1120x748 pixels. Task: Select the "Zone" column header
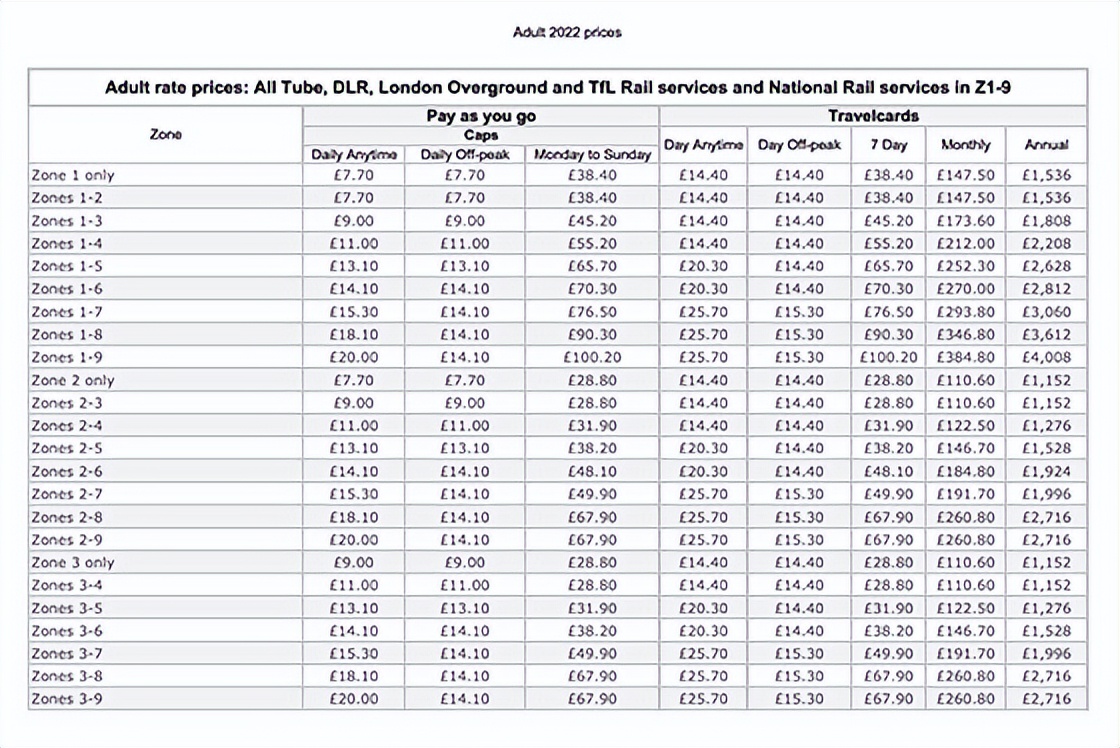pos(165,134)
